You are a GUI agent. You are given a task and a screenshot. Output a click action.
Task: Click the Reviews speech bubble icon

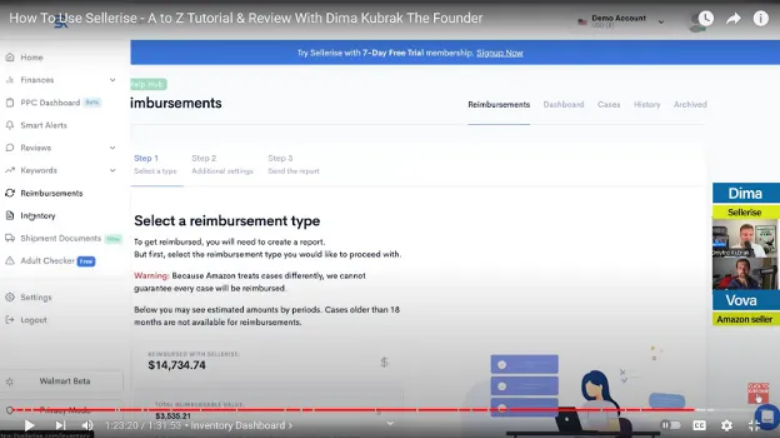point(10,148)
